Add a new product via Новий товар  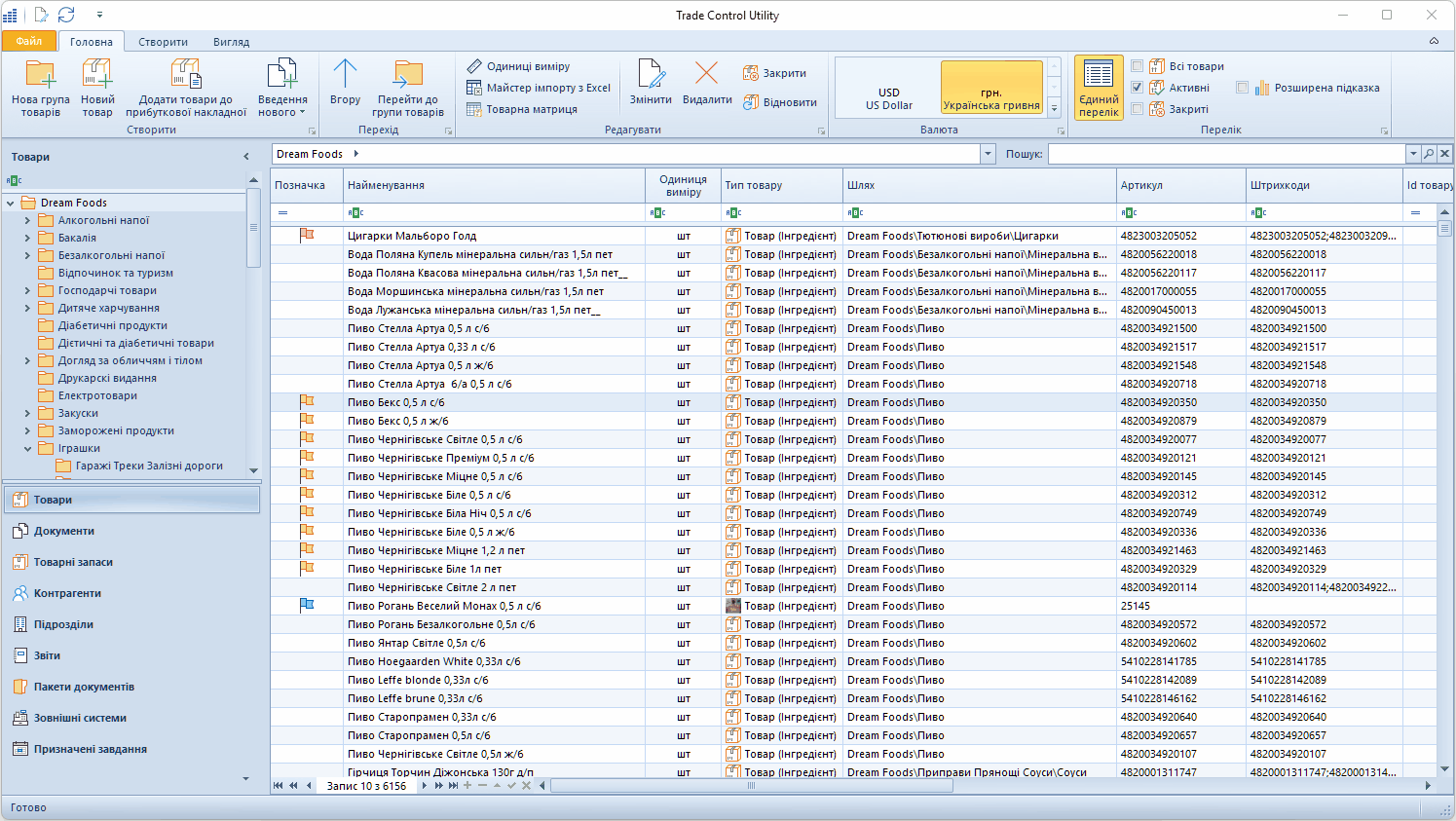pyautogui.click(x=97, y=86)
